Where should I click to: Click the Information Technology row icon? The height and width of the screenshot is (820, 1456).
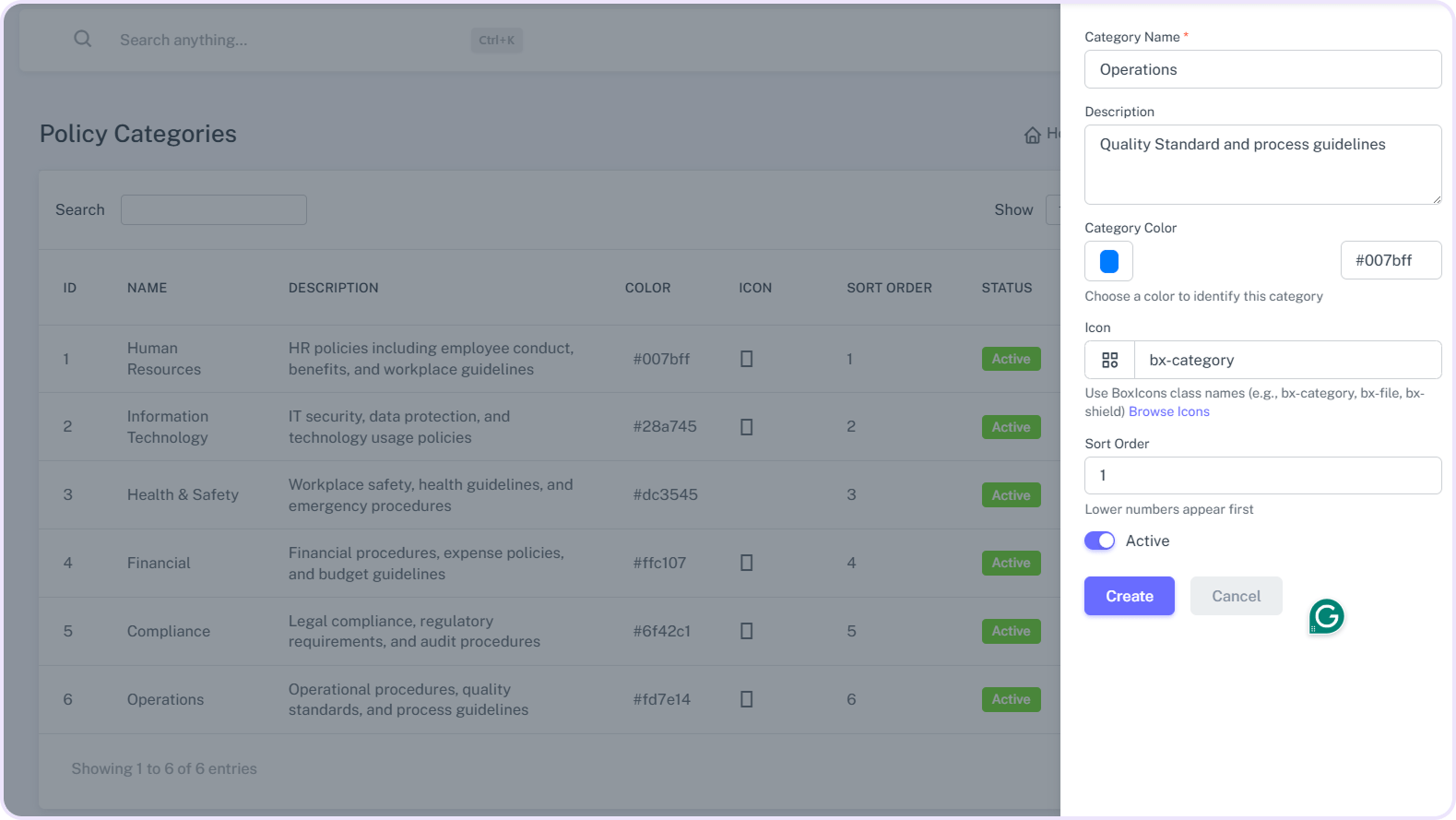tap(747, 427)
